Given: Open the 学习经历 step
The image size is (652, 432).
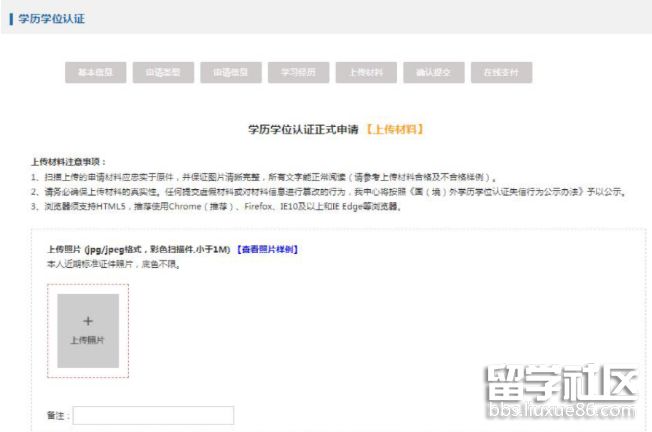Looking at the screenshot, I should [x=298, y=73].
